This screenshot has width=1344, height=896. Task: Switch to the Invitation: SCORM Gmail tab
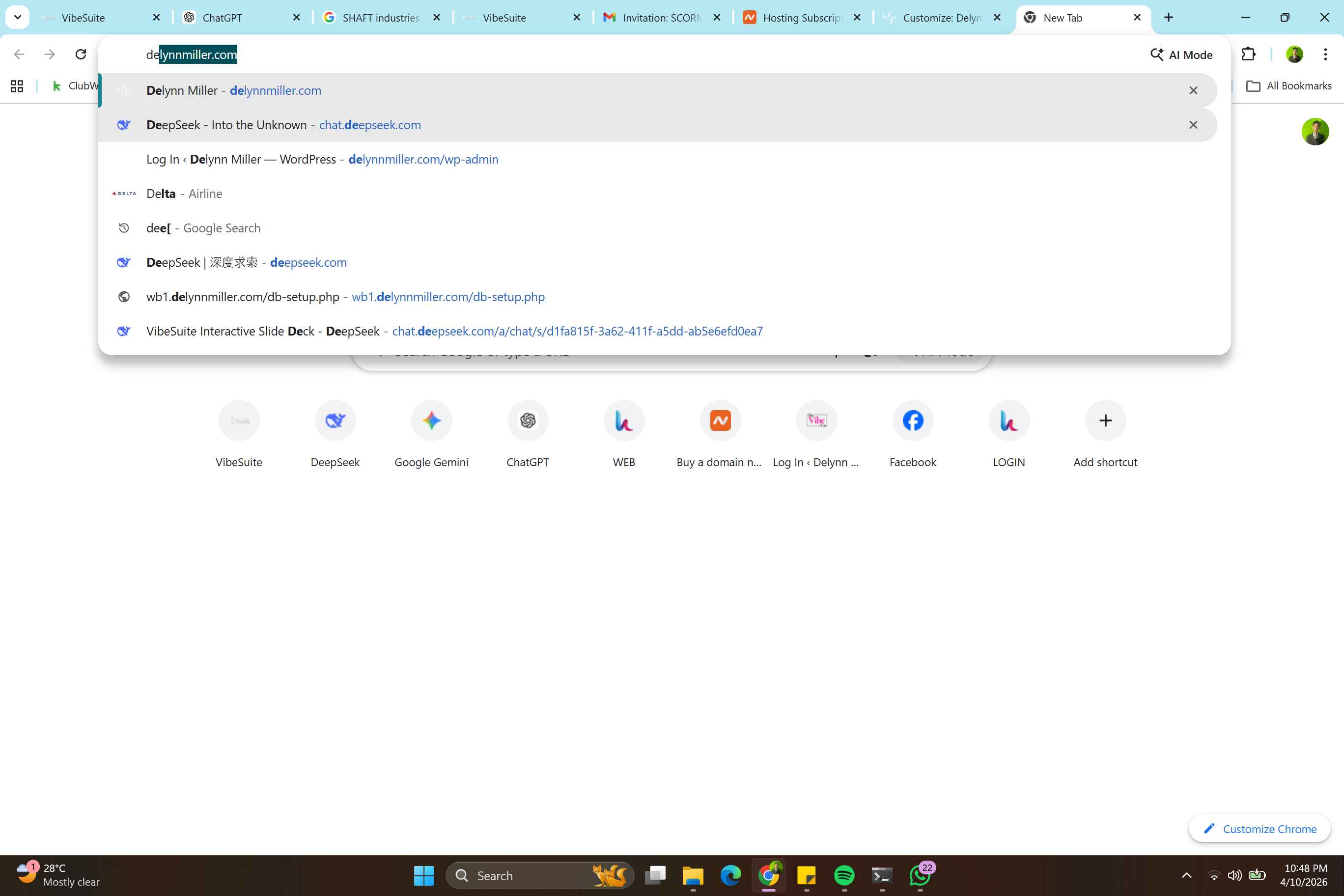point(663,18)
